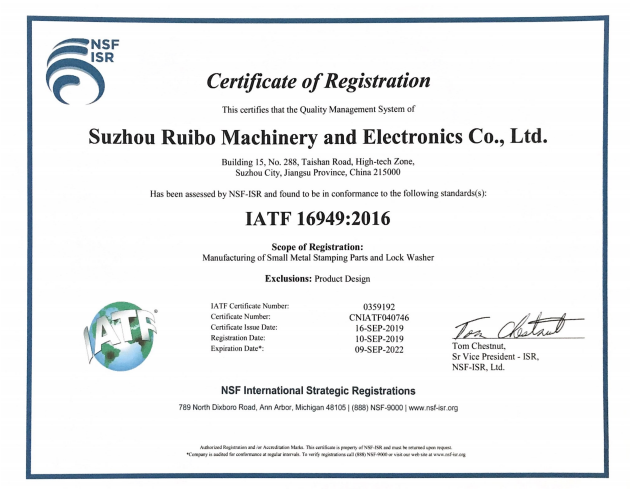Select the date 16-SEP-2019

379,328
